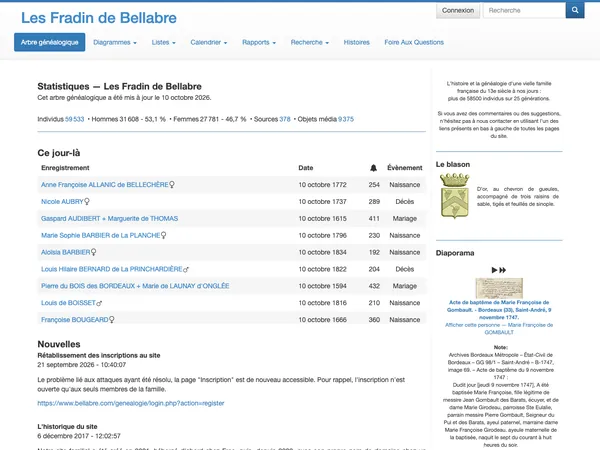The image size is (600, 450).
Task: Skip to next Diaporama image
Action: pyautogui.click(x=503, y=270)
